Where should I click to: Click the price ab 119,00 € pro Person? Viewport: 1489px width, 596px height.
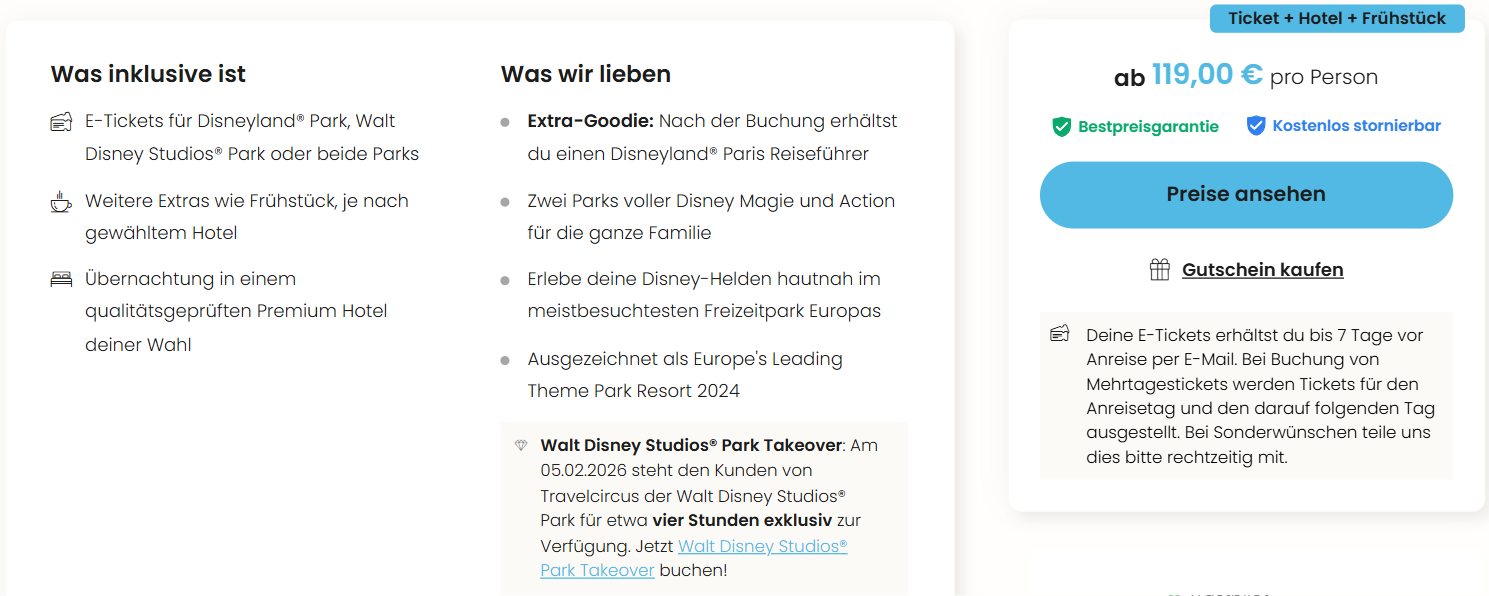[1246, 75]
